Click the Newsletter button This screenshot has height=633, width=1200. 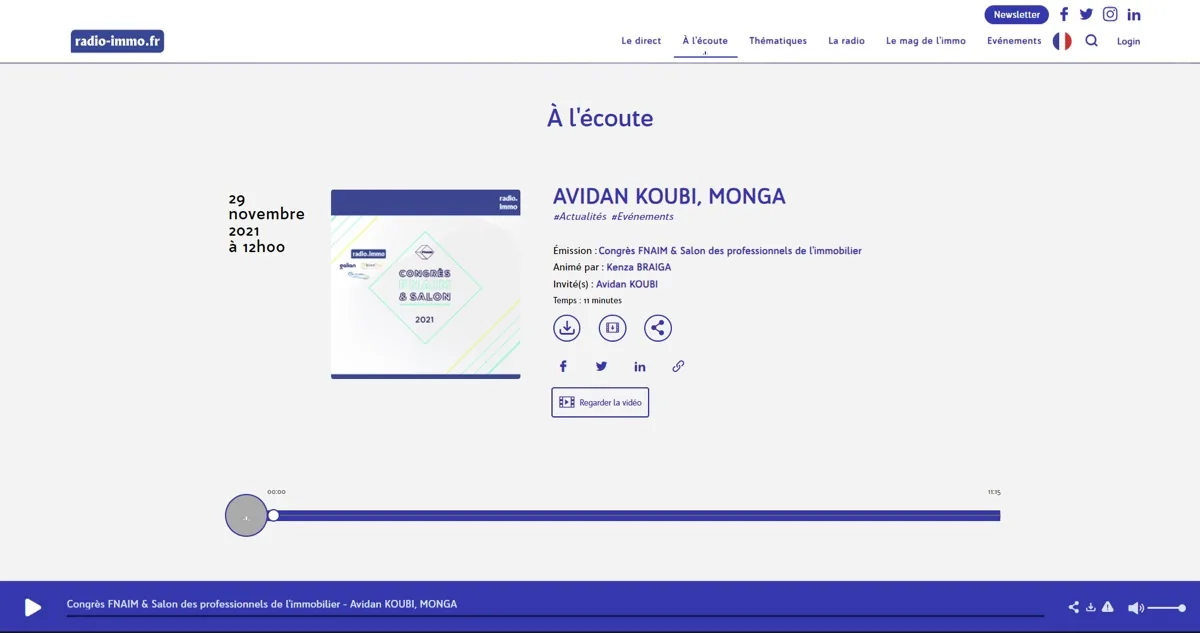point(1017,15)
